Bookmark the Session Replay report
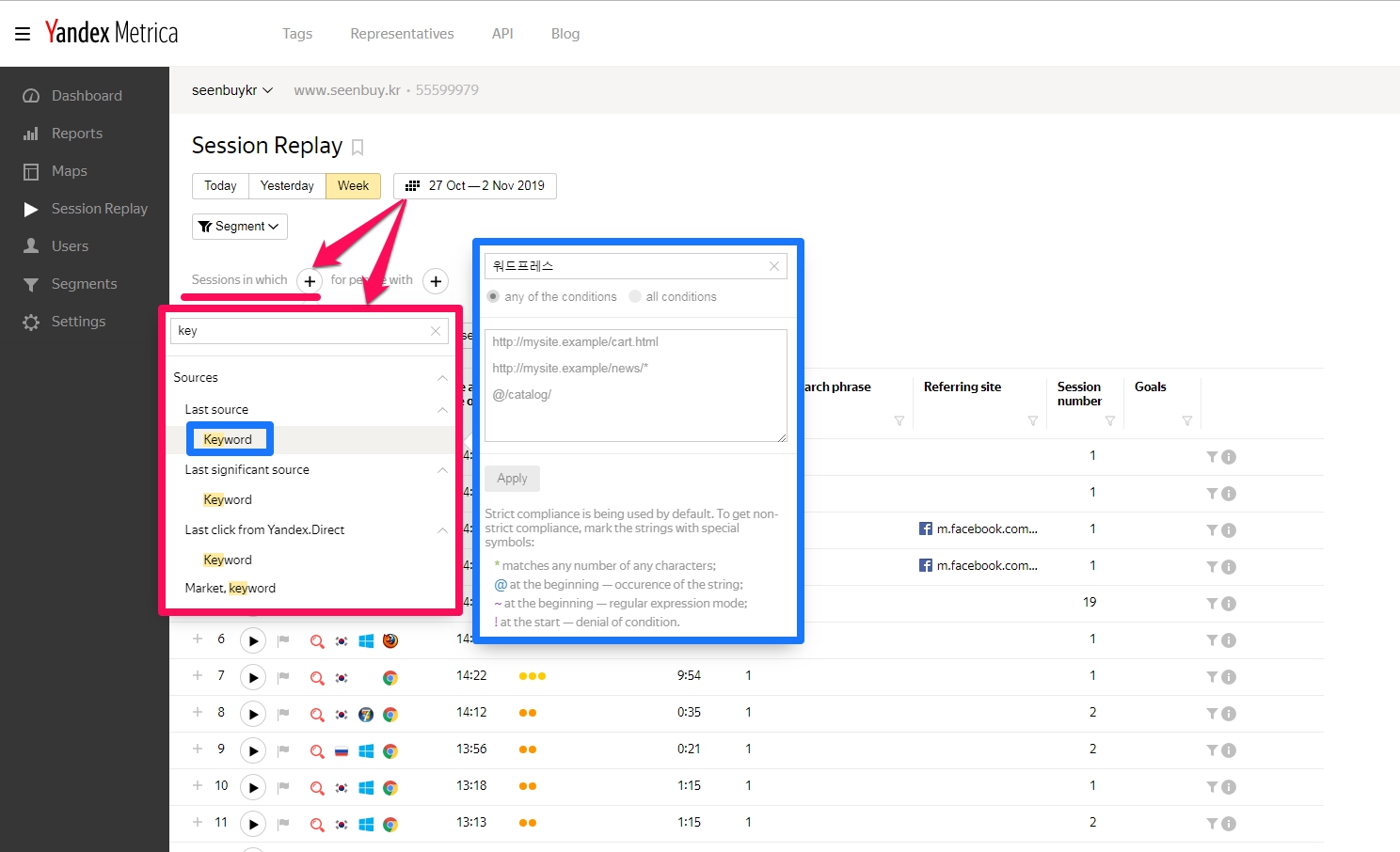1400x852 pixels. 358,148
